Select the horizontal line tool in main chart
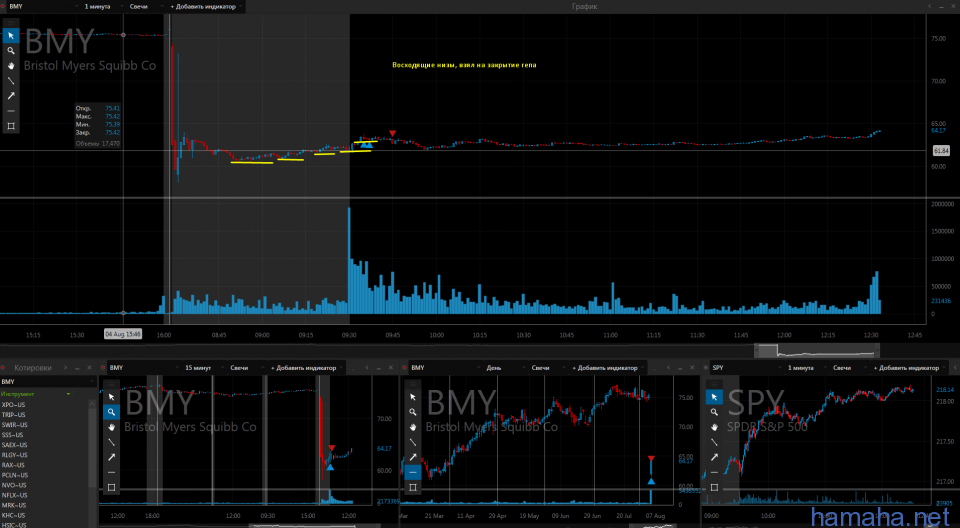 (11, 111)
